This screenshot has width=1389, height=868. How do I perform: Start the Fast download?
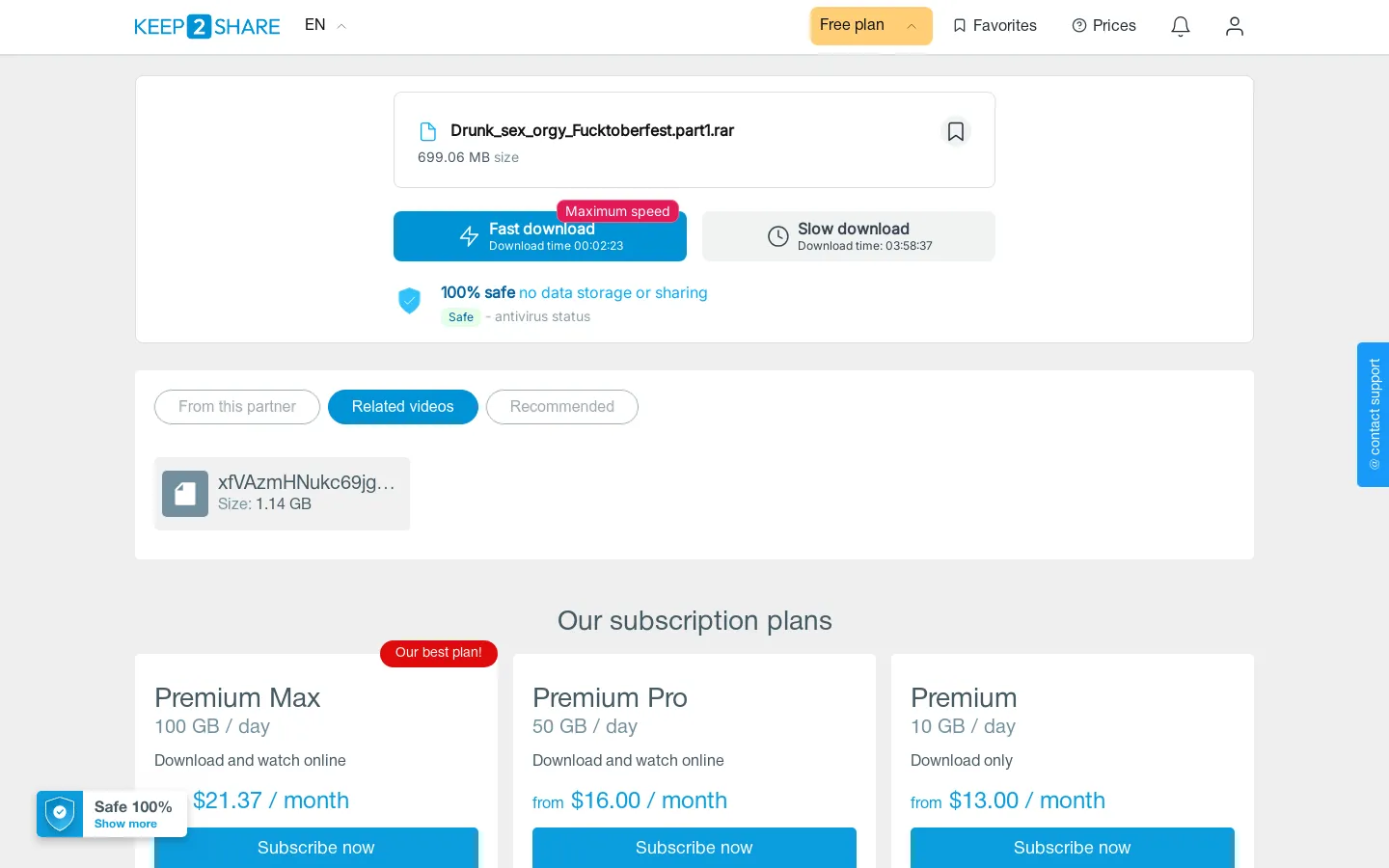click(x=540, y=236)
